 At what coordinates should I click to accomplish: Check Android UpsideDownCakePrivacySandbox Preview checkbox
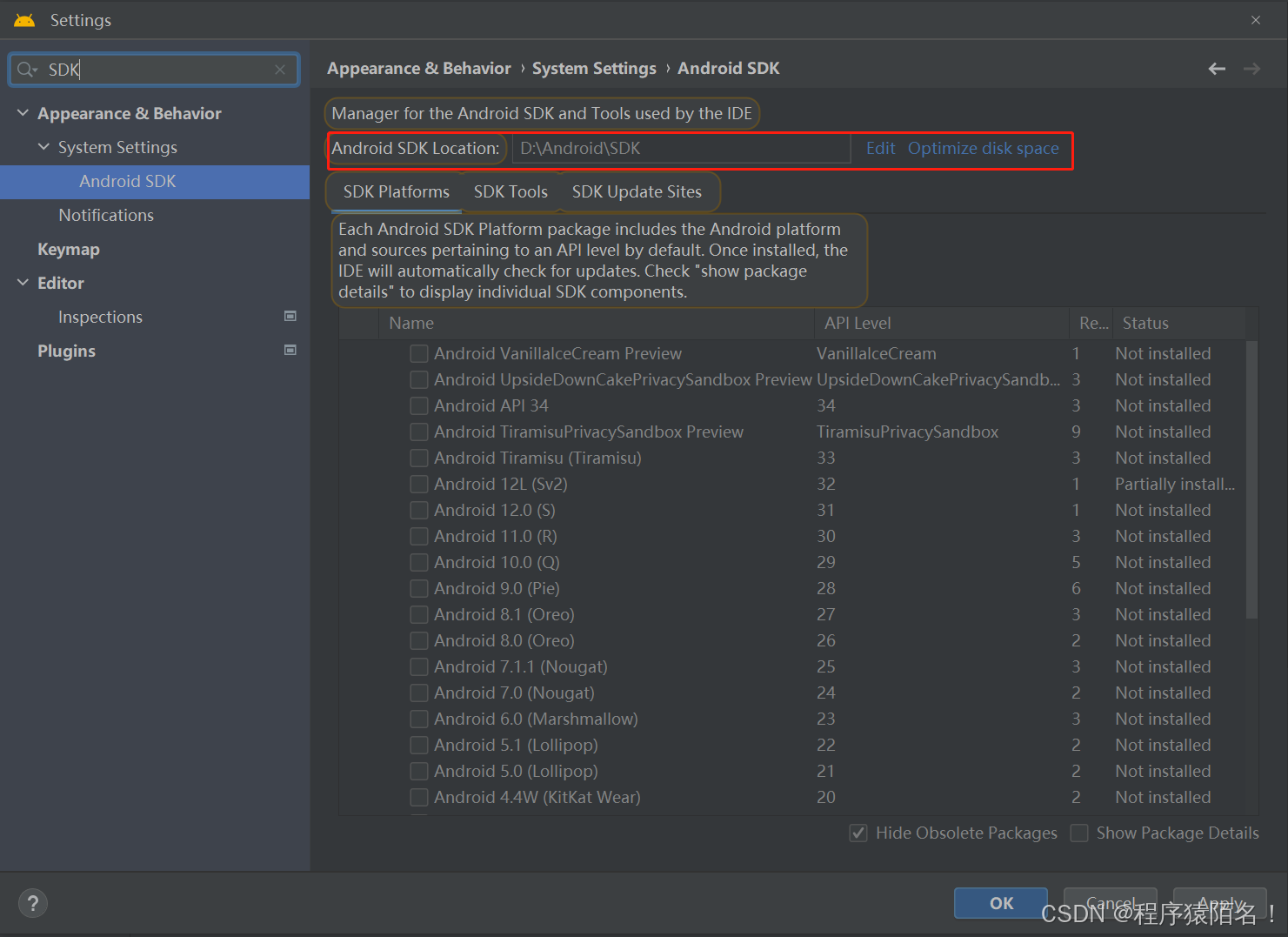[419, 379]
